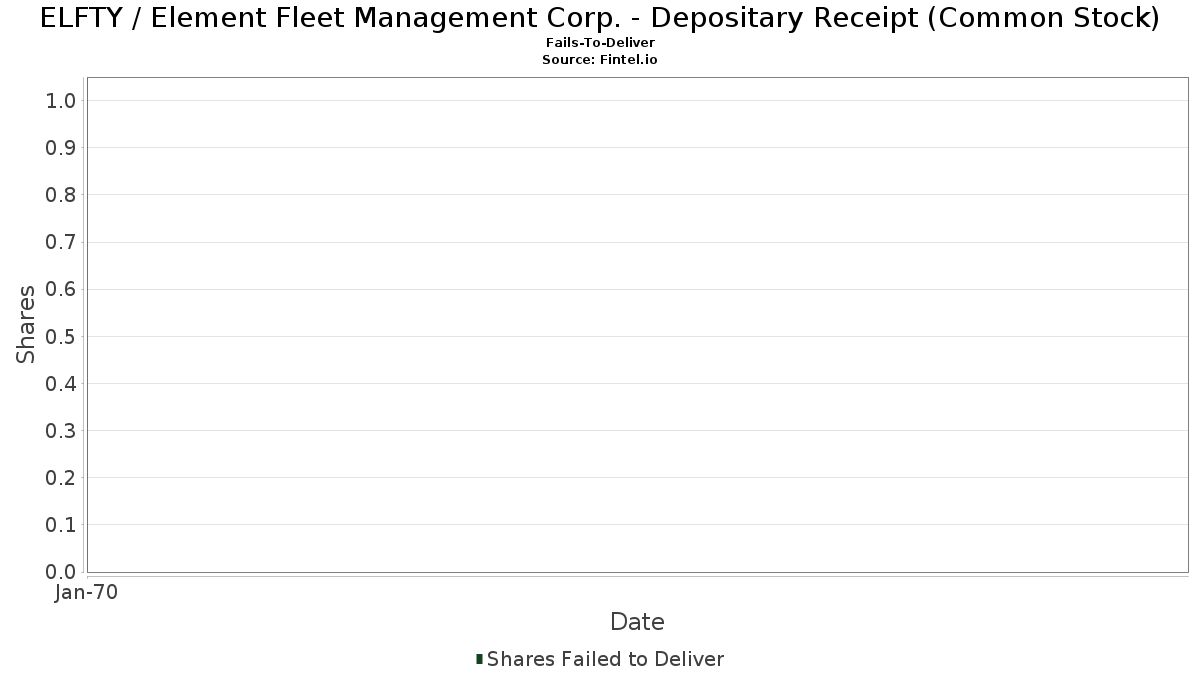
Task: Click the Date axis title
Action: [x=637, y=622]
